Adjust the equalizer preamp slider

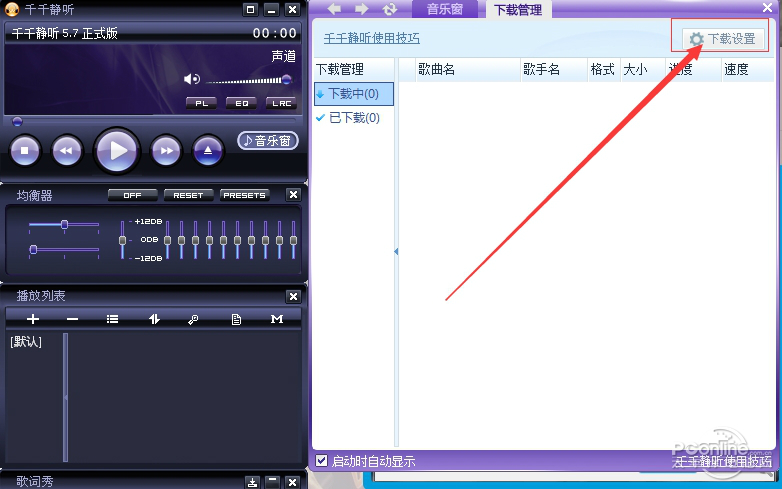[x=122, y=240]
